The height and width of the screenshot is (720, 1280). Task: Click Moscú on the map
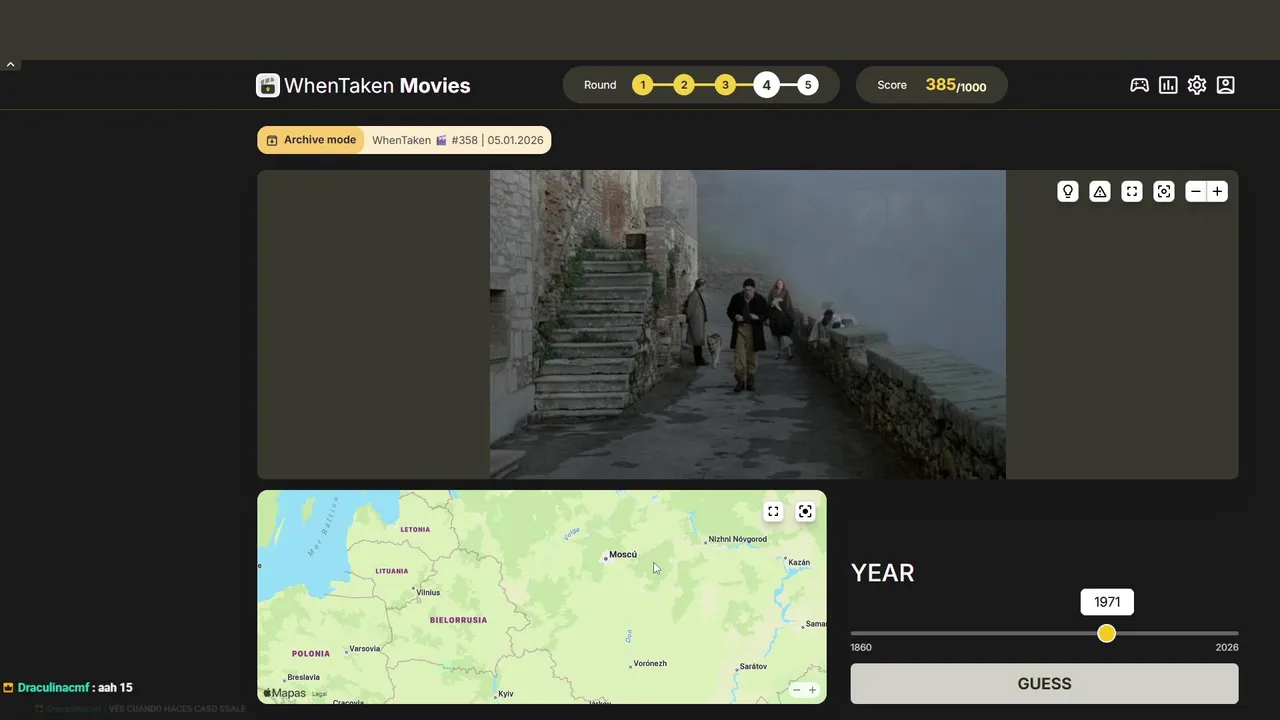(x=622, y=554)
